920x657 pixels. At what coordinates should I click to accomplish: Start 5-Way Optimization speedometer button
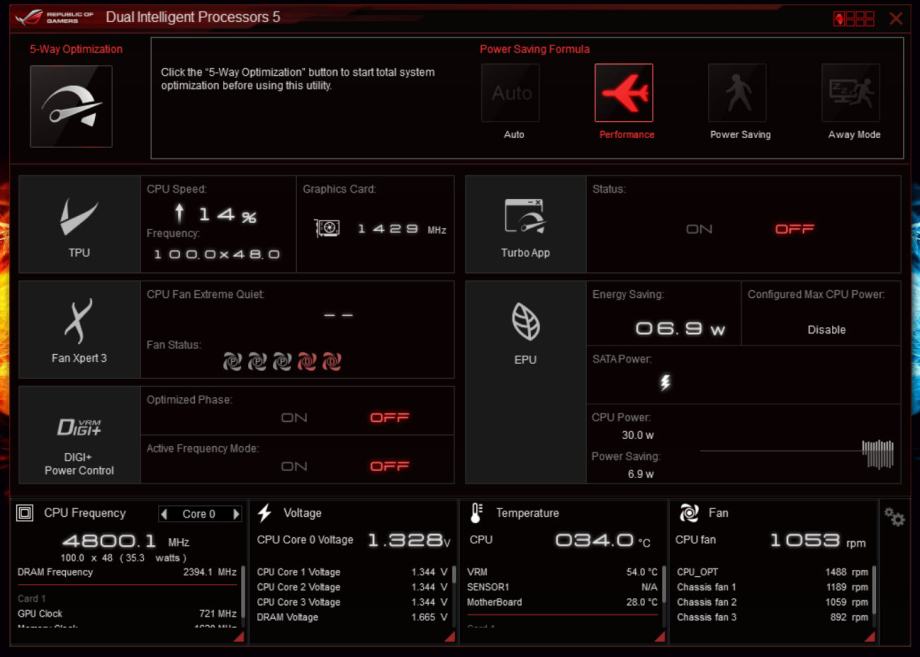(x=71, y=106)
